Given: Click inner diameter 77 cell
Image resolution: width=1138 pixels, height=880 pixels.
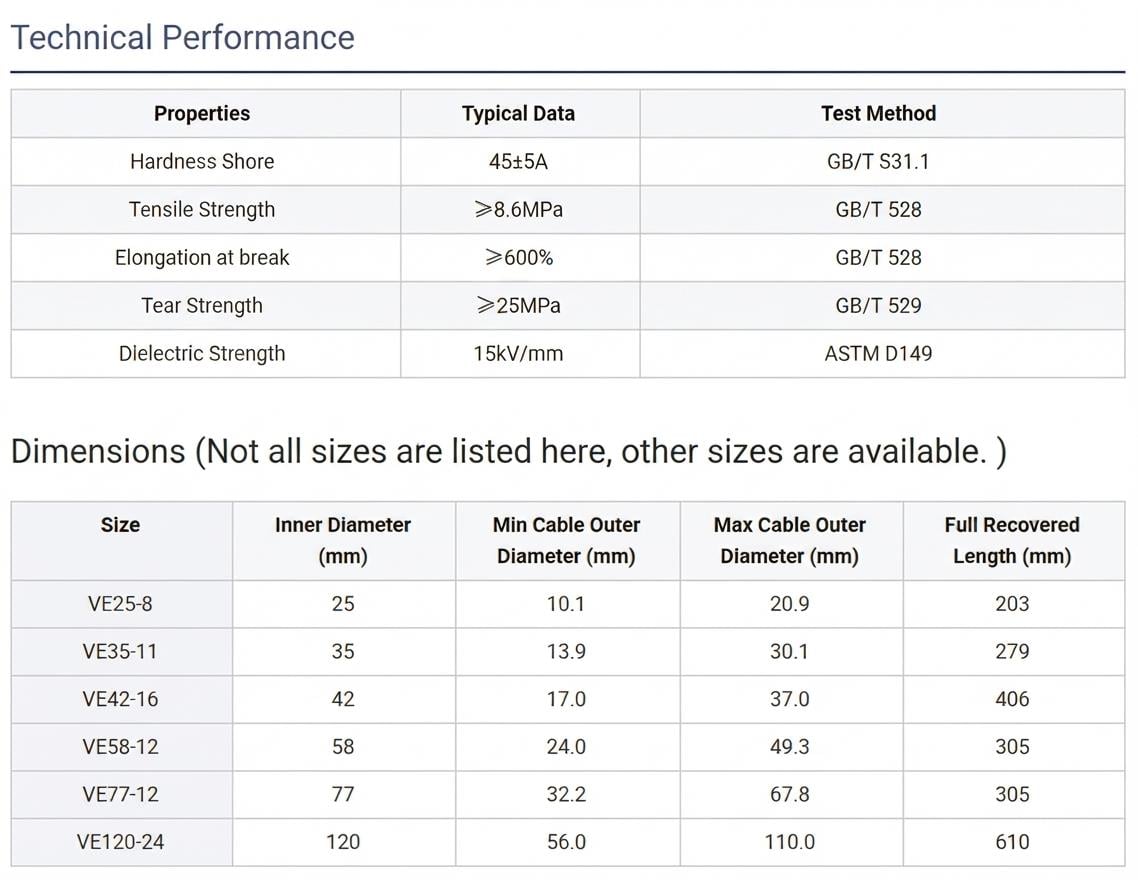Looking at the screenshot, I should [343, 794].
